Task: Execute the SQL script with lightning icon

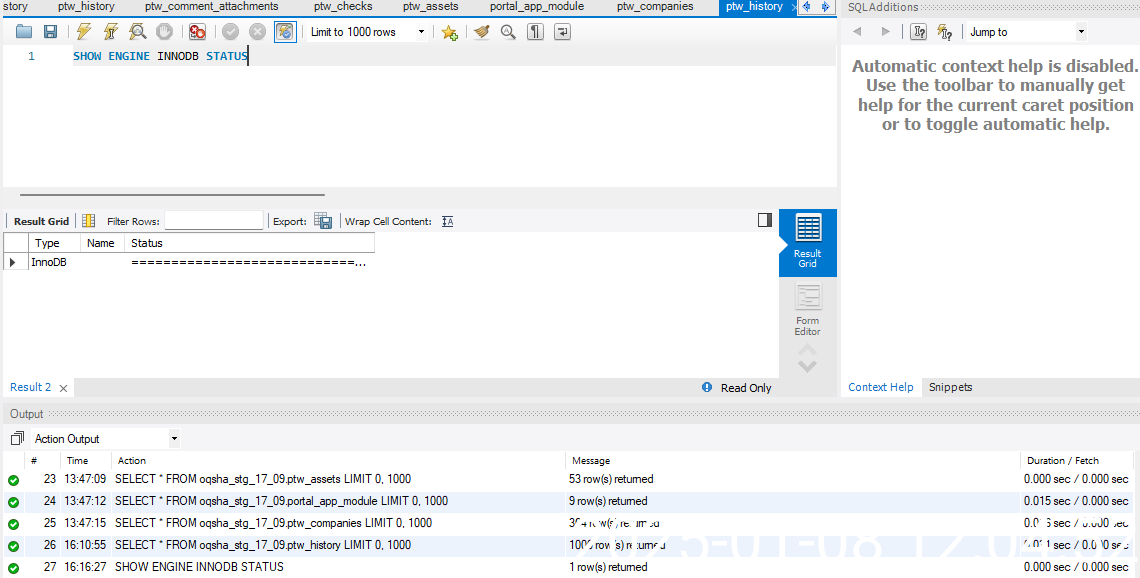Action: pyautogui.click(x=84, y=32)
